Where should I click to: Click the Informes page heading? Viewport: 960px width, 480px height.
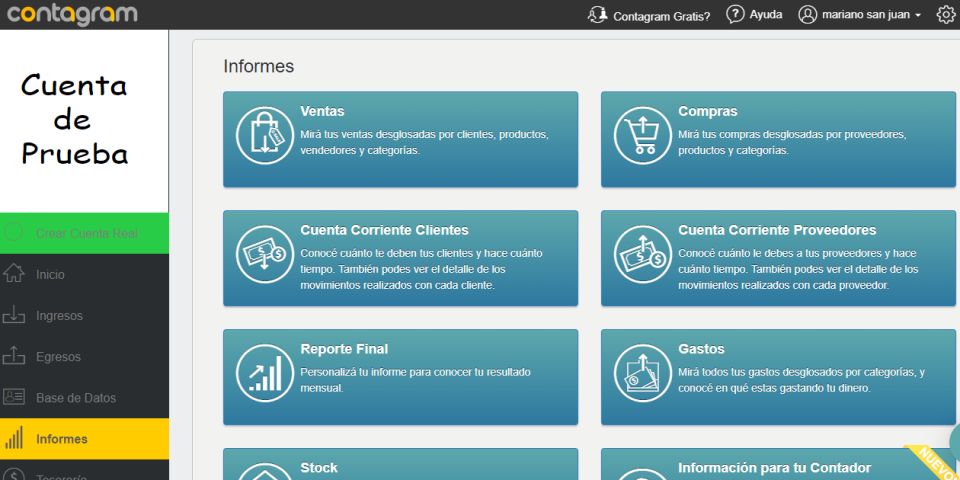[258, 66]
